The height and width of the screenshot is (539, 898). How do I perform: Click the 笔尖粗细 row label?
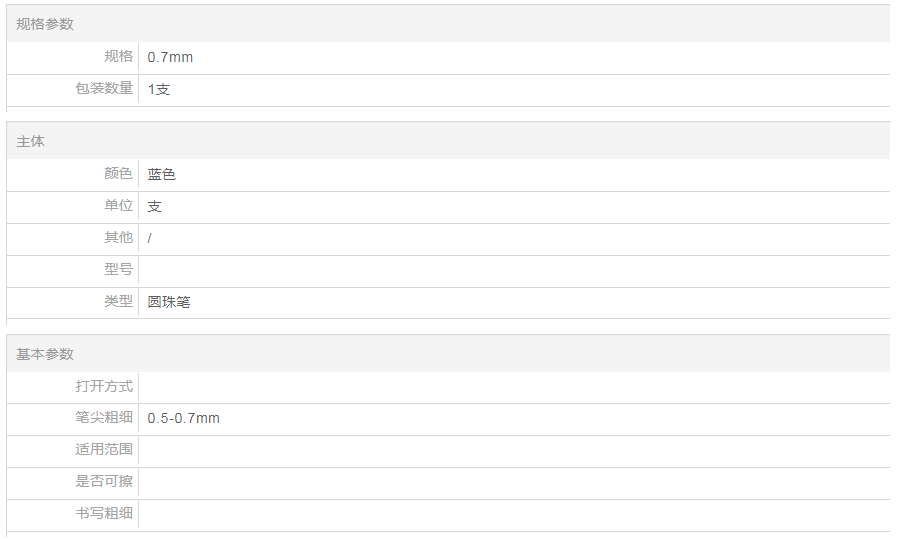tap(104, 418)
